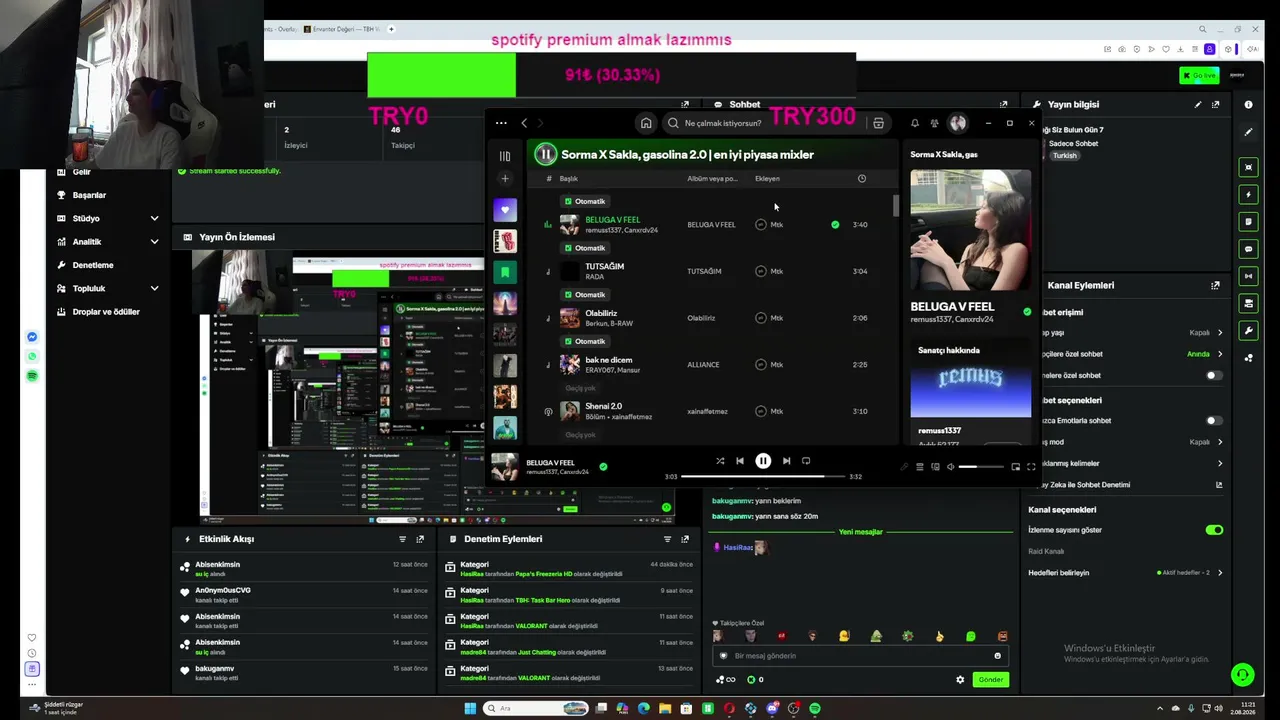
Task: Open Spotify mini player
Action: click(1016, 467)
